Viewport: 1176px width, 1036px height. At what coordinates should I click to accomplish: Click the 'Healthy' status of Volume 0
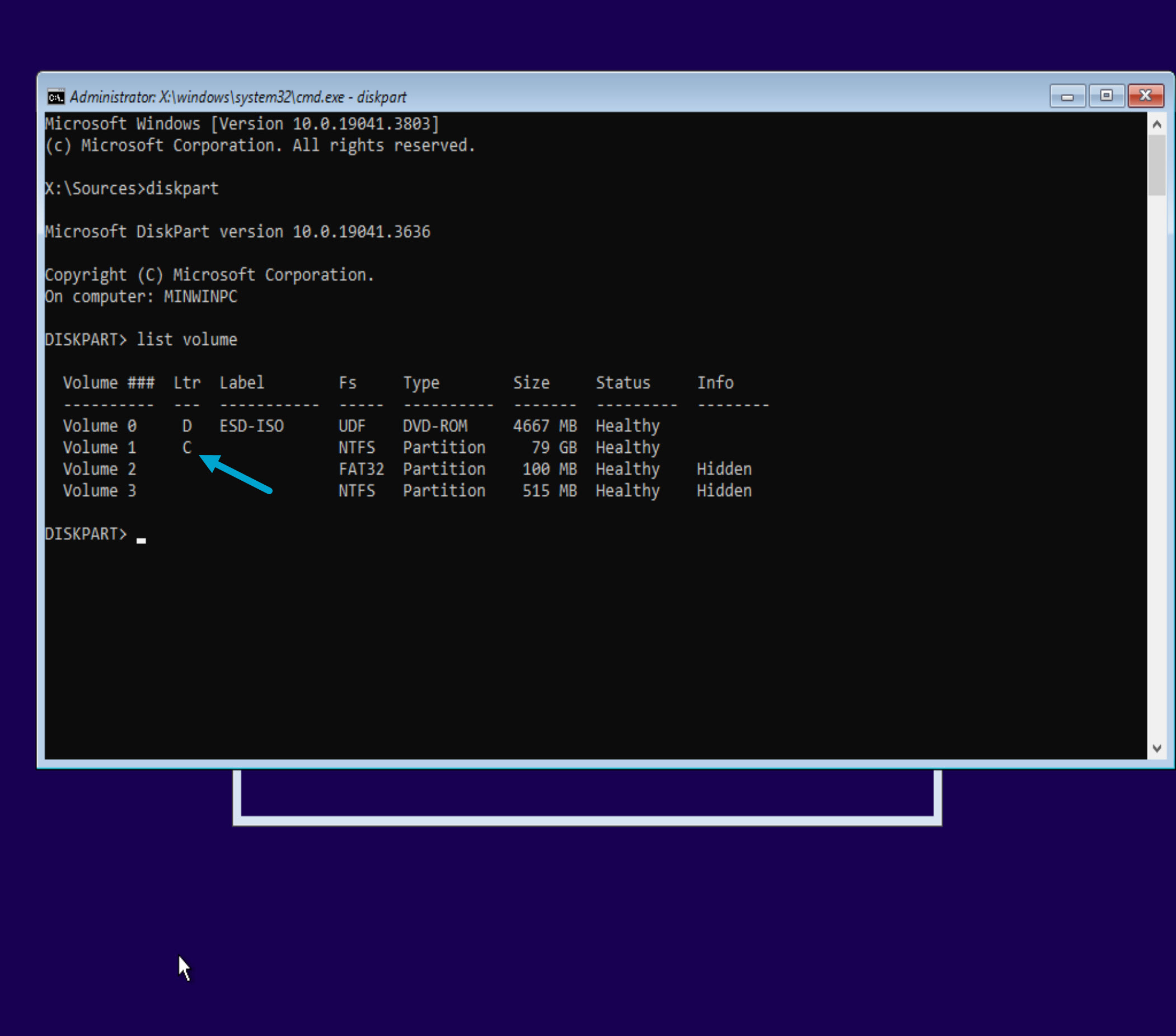pyautogui.click(x=627, y=428)
